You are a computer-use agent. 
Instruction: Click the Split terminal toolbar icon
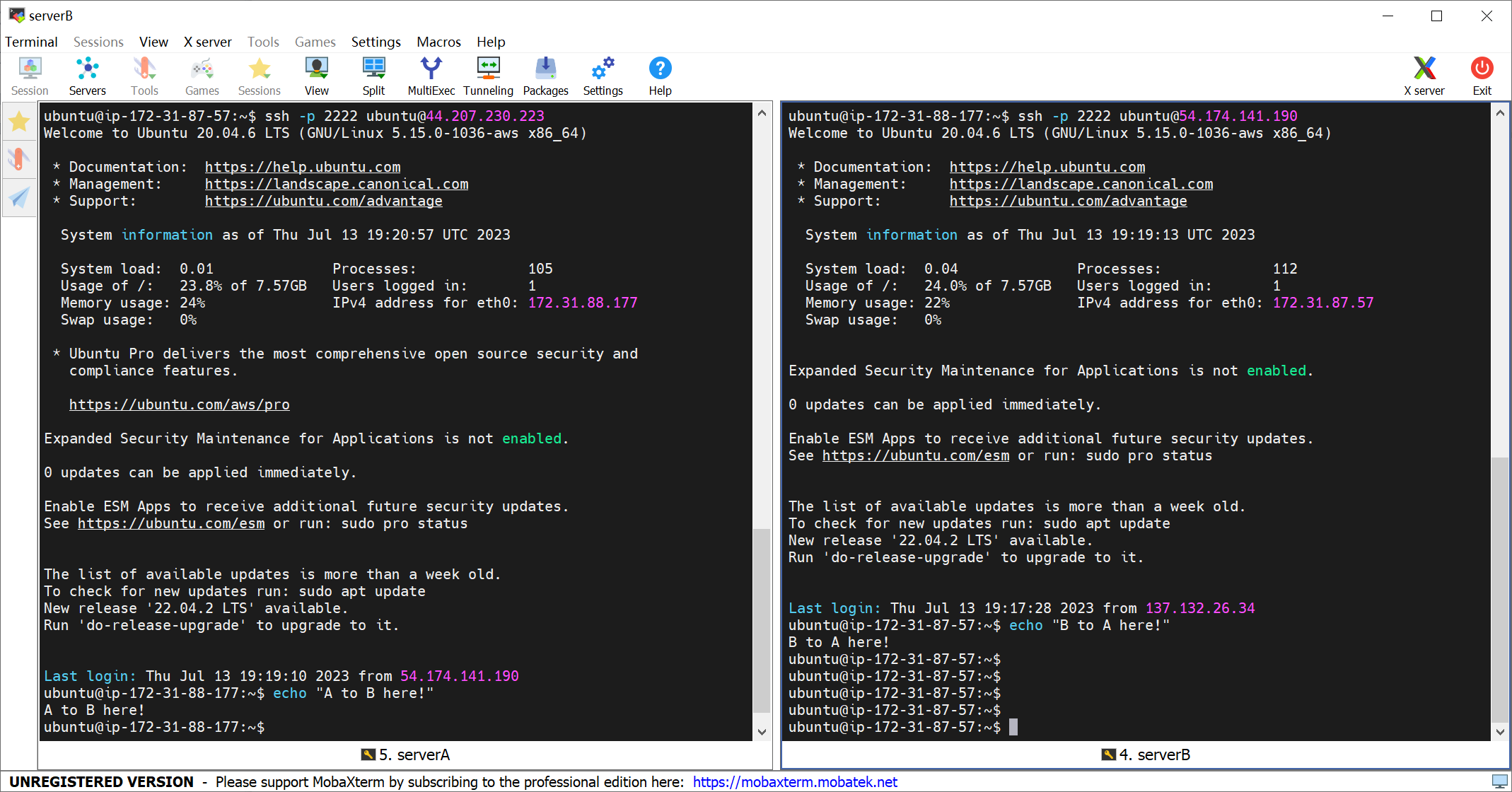pos(373,76)
